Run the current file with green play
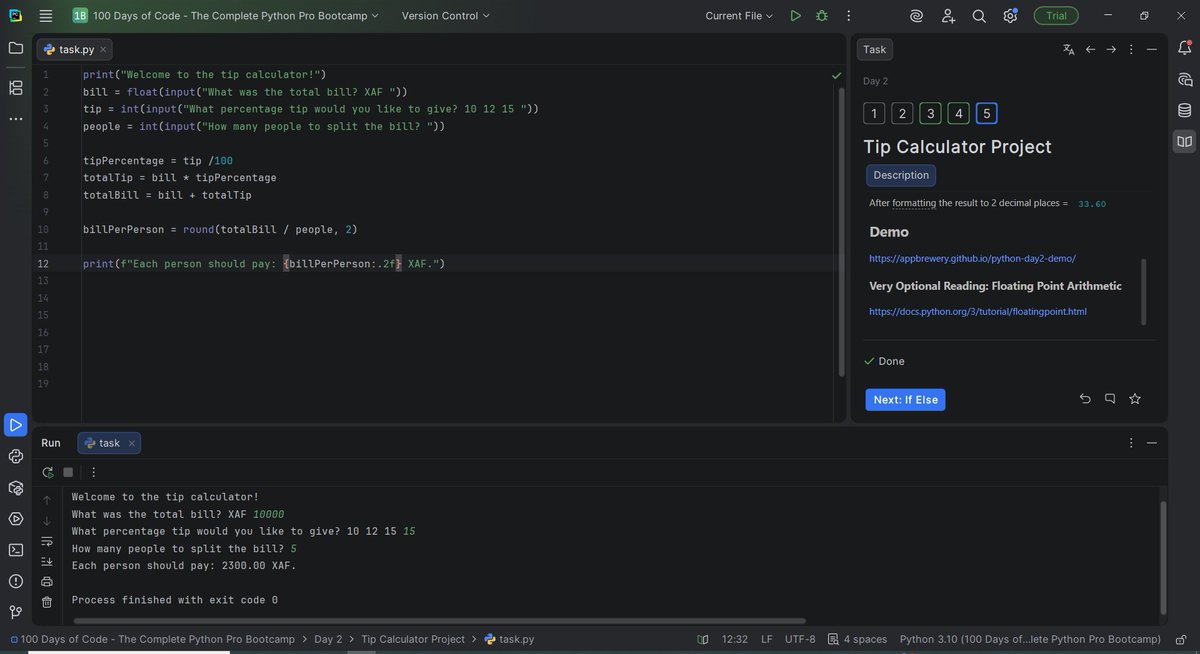Image resolution: width=1200 pixels, height=654 pixels. point(795,16)
